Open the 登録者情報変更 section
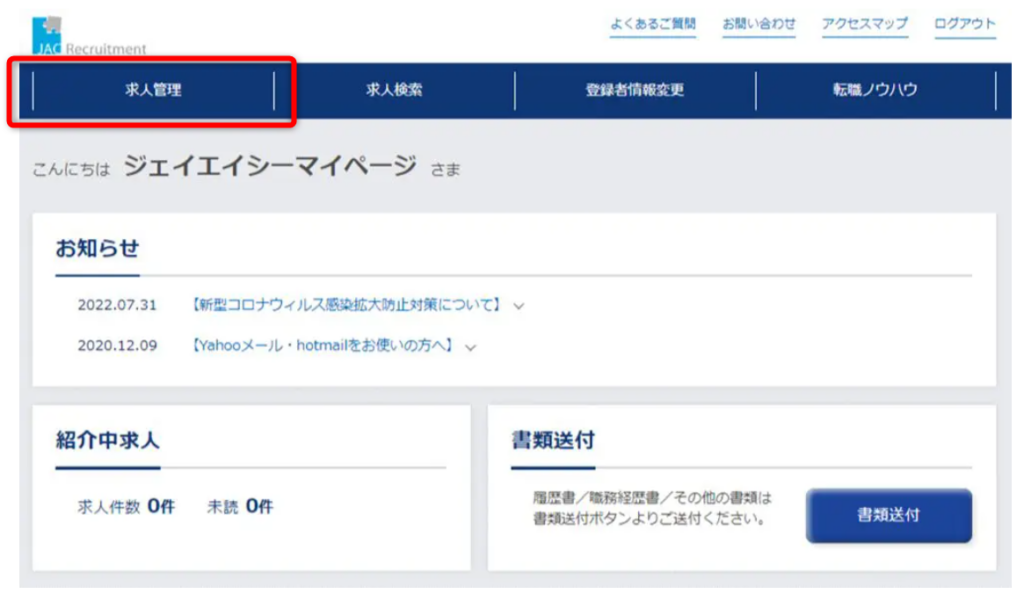1024x601 pixels. point(634,89)
